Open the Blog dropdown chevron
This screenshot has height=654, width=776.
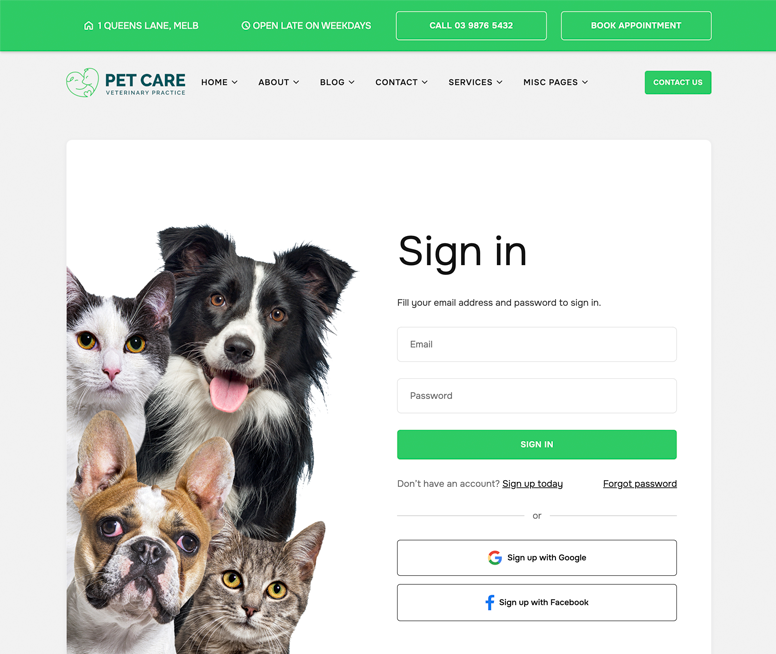351,82
